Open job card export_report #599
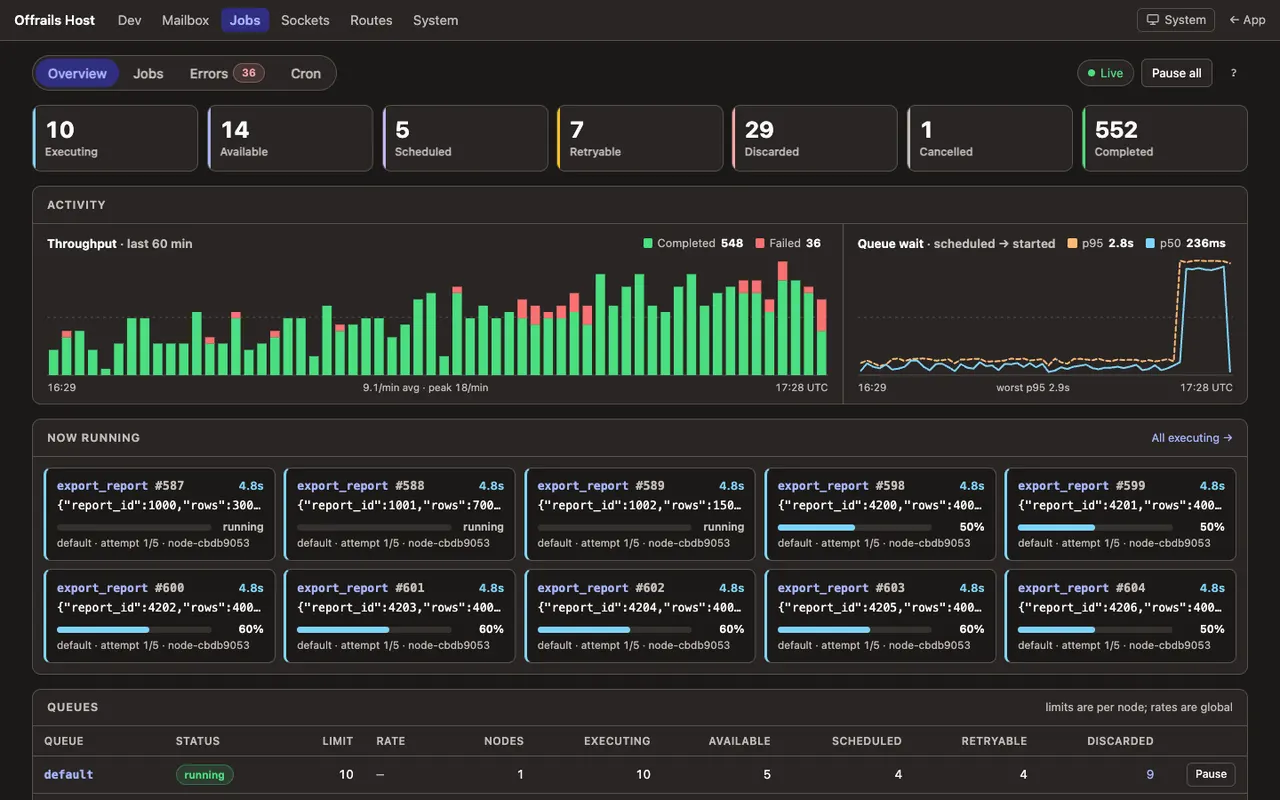The image size is (1280, 800). pyautogui.click(x=1120, y=514)
